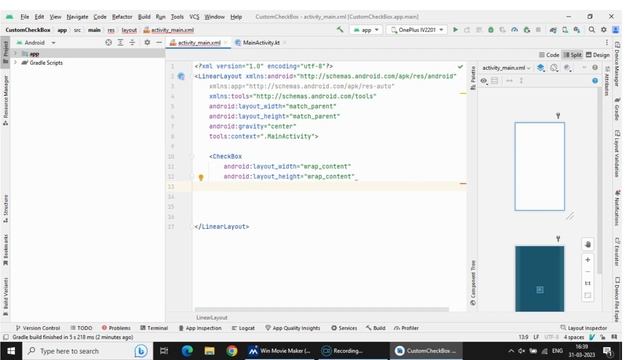Switch editor to Split view mode
This screenshot has height=360, width=640.
click(573, 55)
